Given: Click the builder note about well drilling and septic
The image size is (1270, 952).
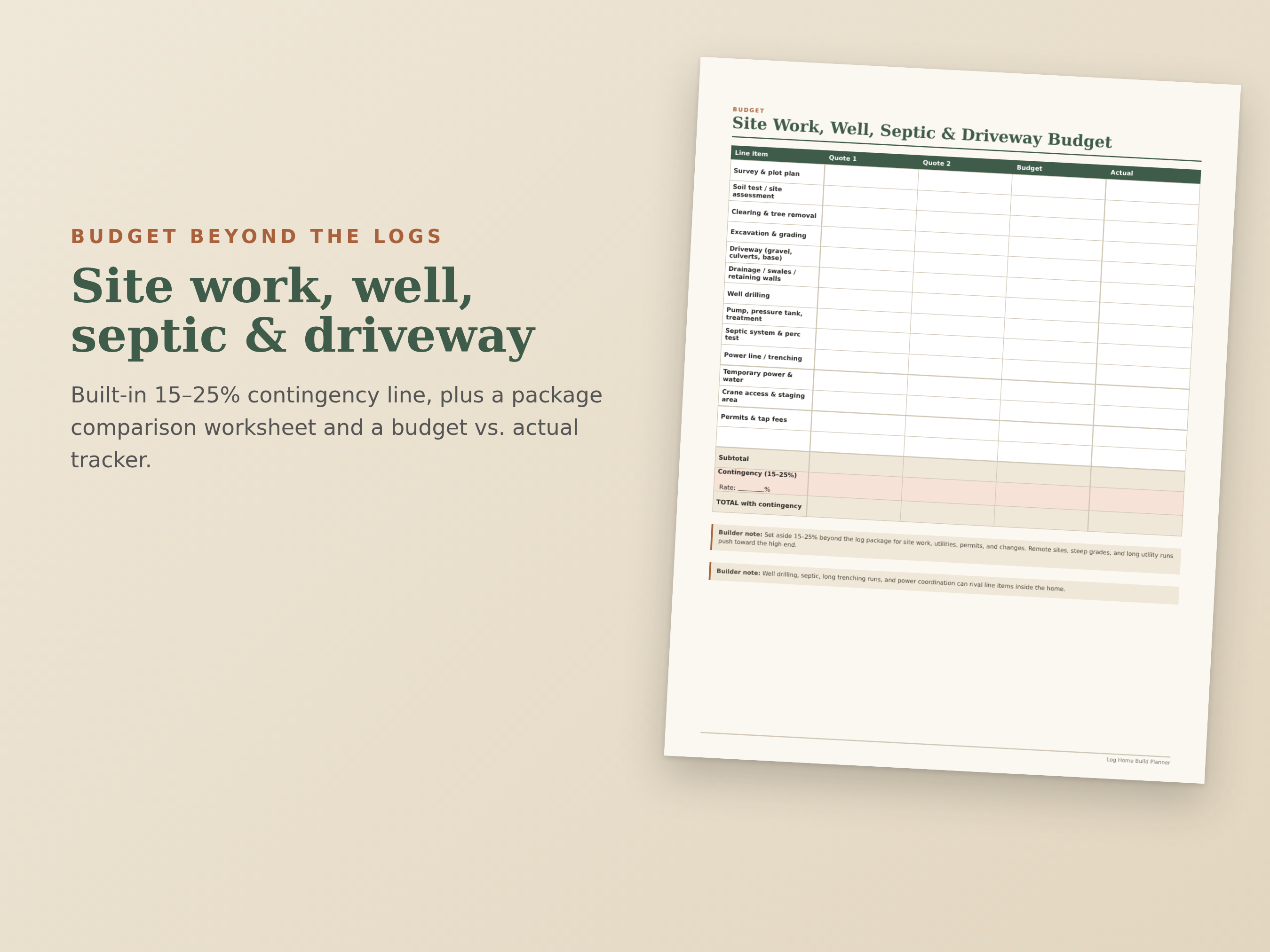Looking at the screenshot, I should click(945, 583).
